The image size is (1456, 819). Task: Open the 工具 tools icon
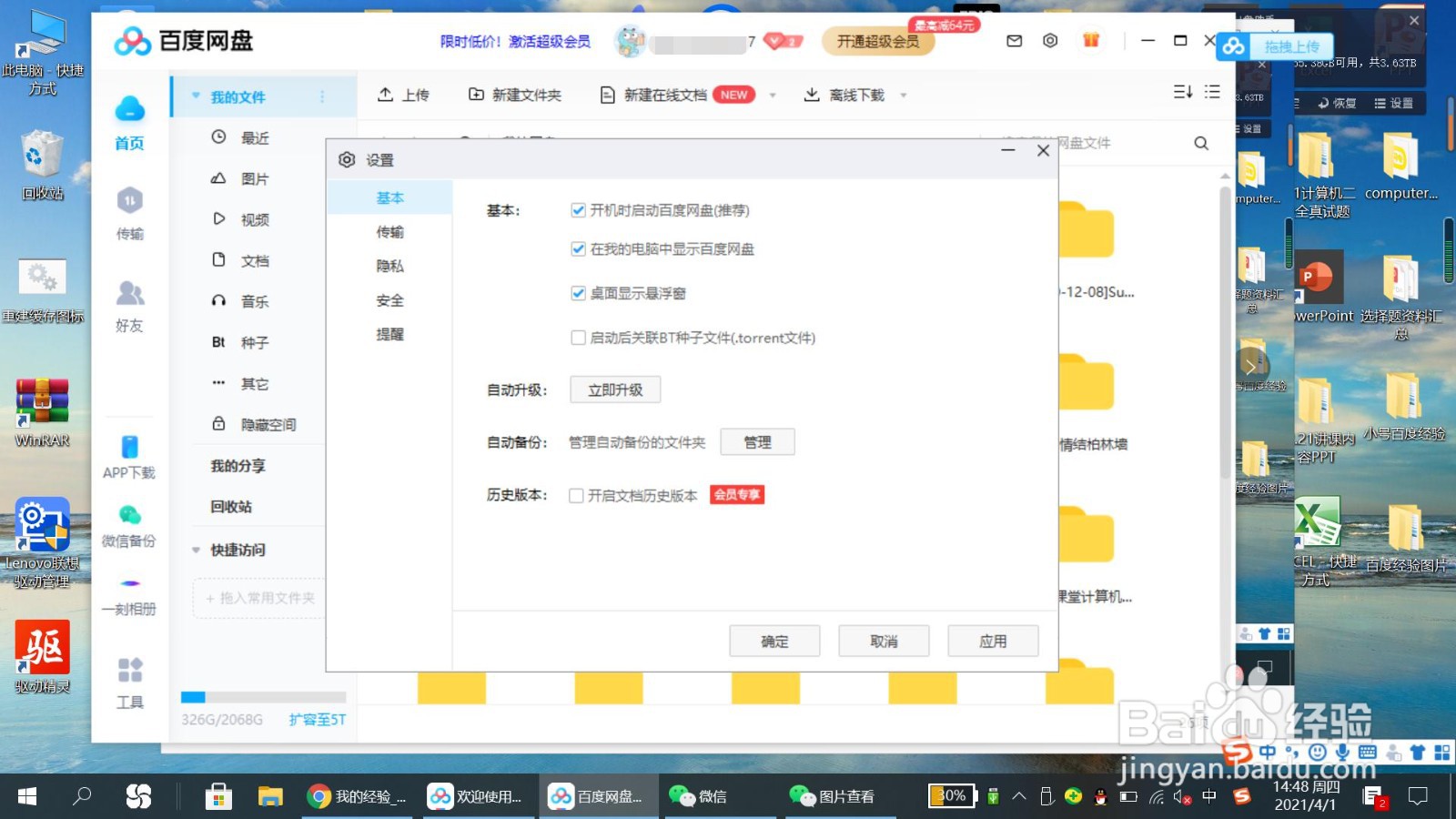point(129,682)
